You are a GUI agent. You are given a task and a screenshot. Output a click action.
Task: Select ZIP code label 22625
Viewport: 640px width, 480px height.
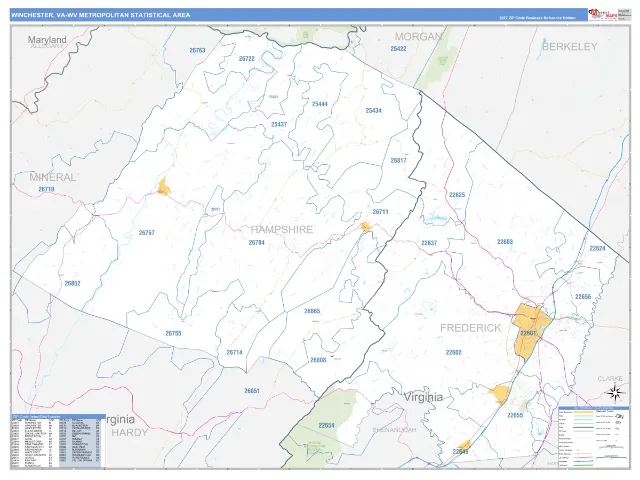[x=457, y=195]
